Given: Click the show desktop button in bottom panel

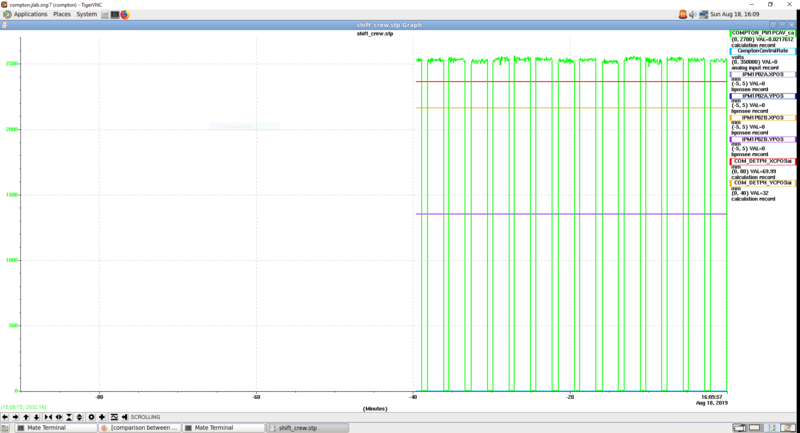Looking at the screenshot, I should click(6, 428).
